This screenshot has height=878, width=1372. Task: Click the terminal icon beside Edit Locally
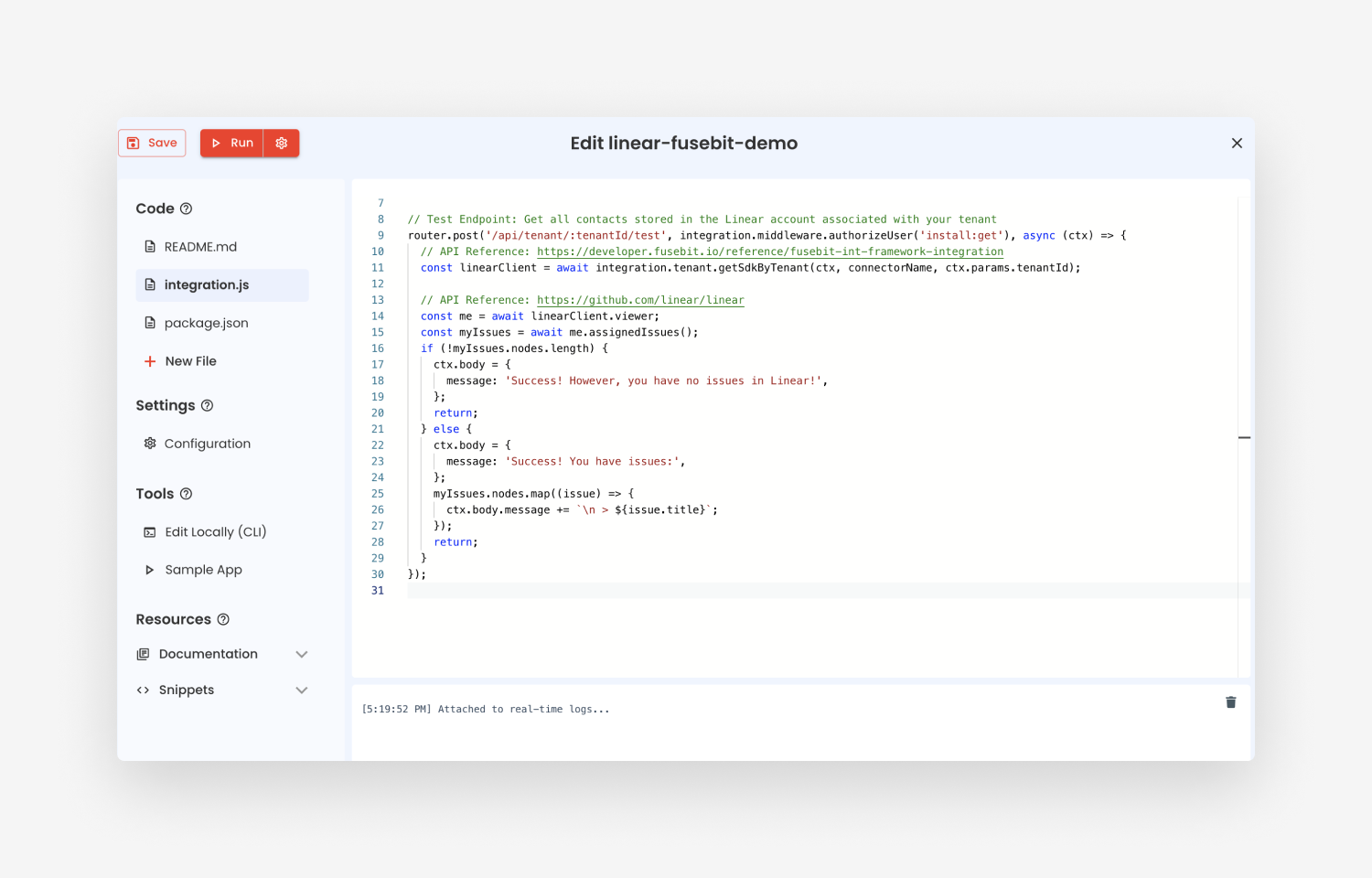150,532
